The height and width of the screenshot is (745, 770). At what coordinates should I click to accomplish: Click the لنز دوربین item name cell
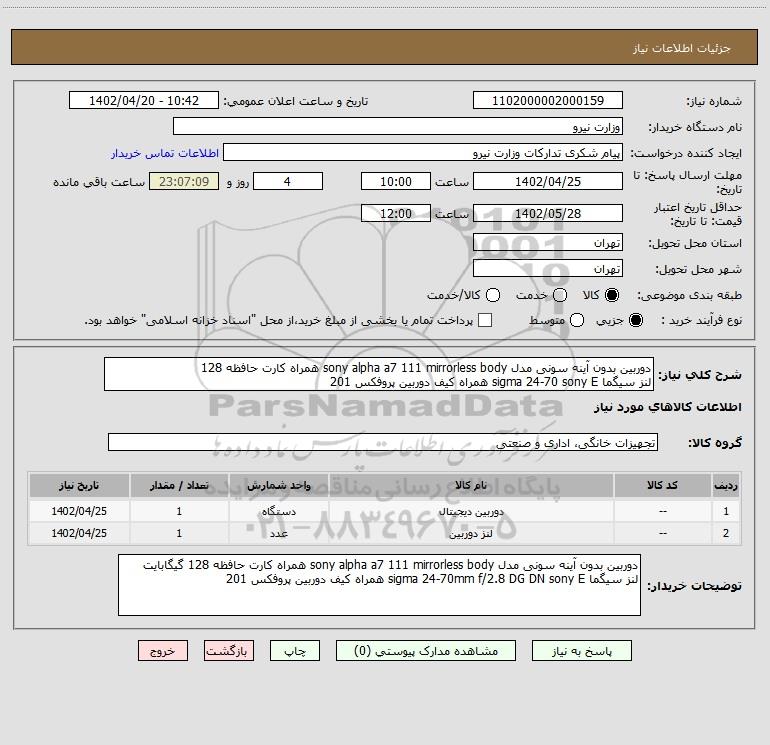tap(470, 533)
